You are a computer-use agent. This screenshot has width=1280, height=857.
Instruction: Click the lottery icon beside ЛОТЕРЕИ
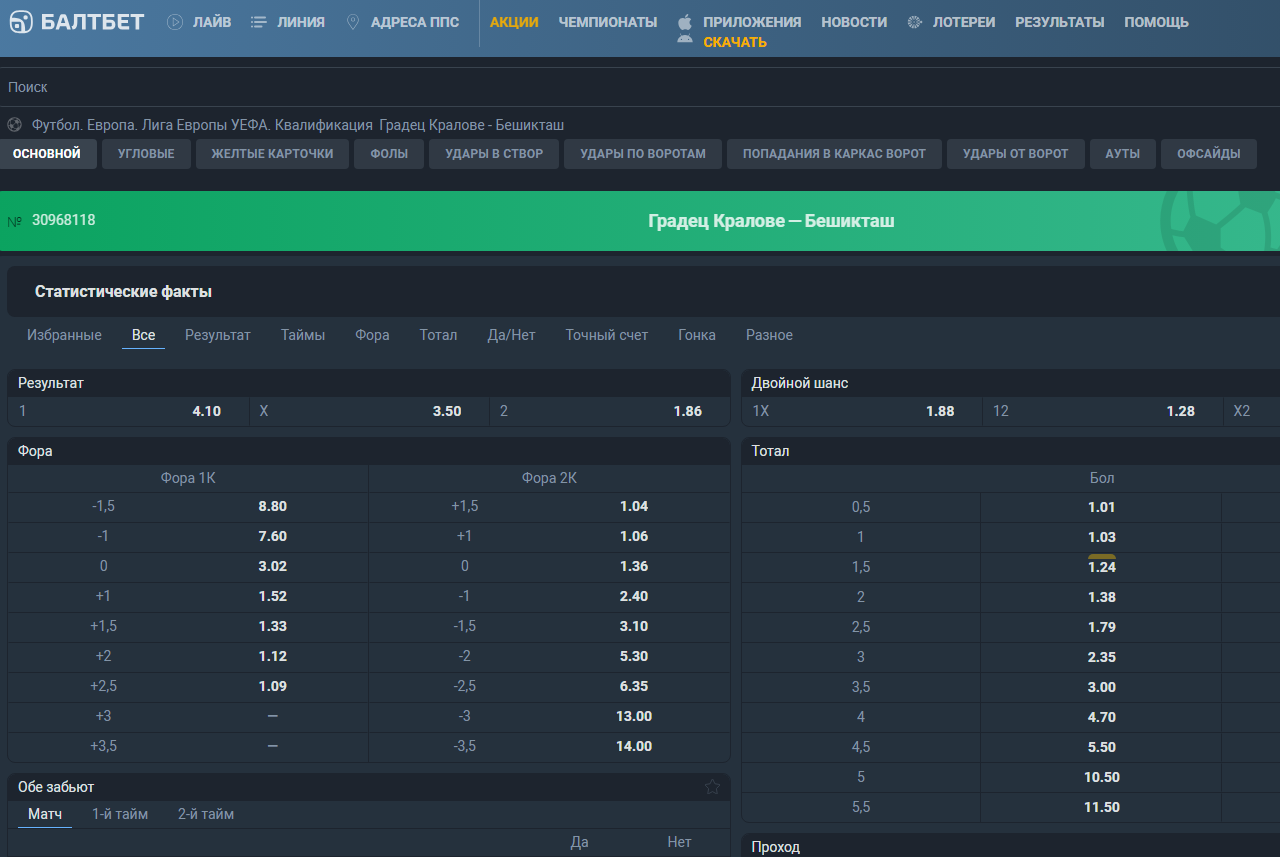pos(915,22)
